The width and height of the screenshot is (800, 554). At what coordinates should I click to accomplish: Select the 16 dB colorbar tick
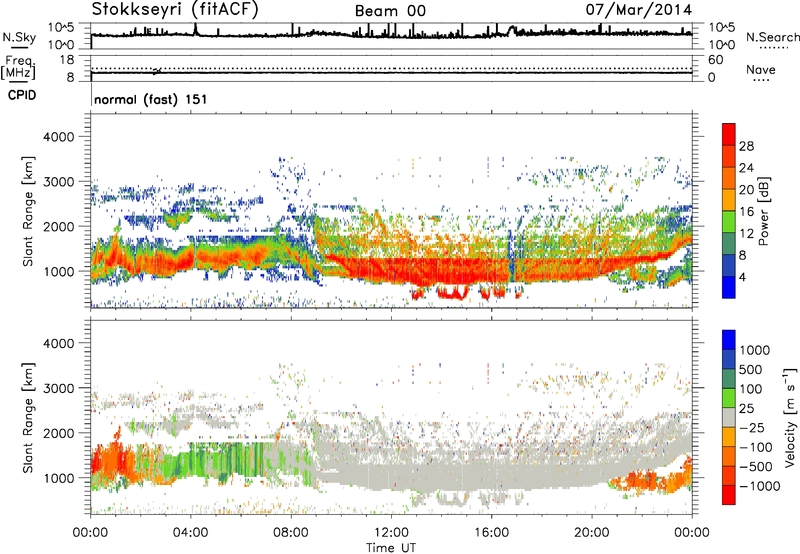click(746, 212)
